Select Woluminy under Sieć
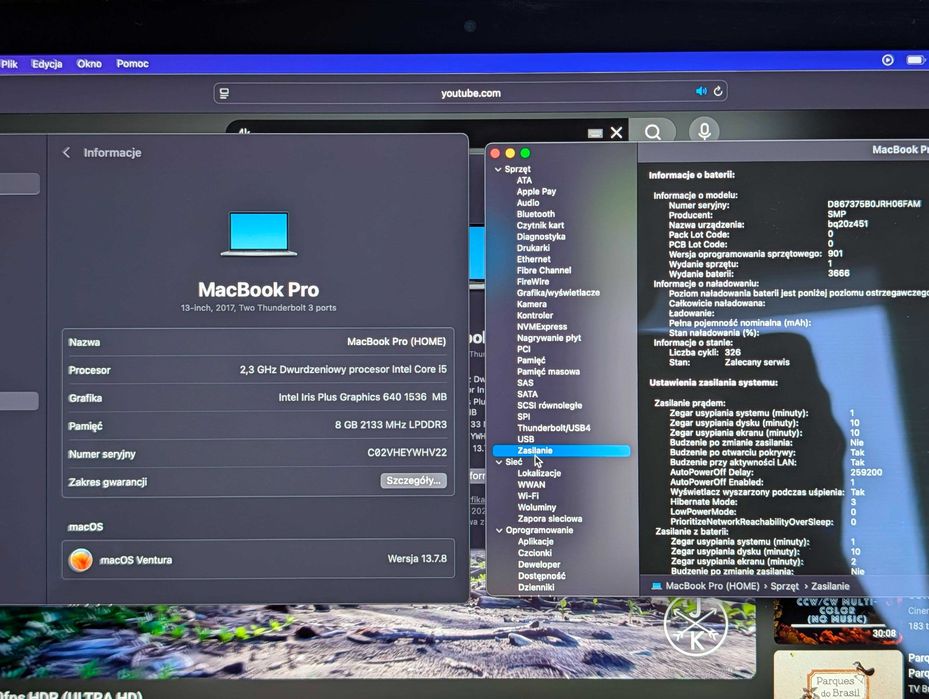This screenshot has height=699, width=929. (x=537, y=507)
